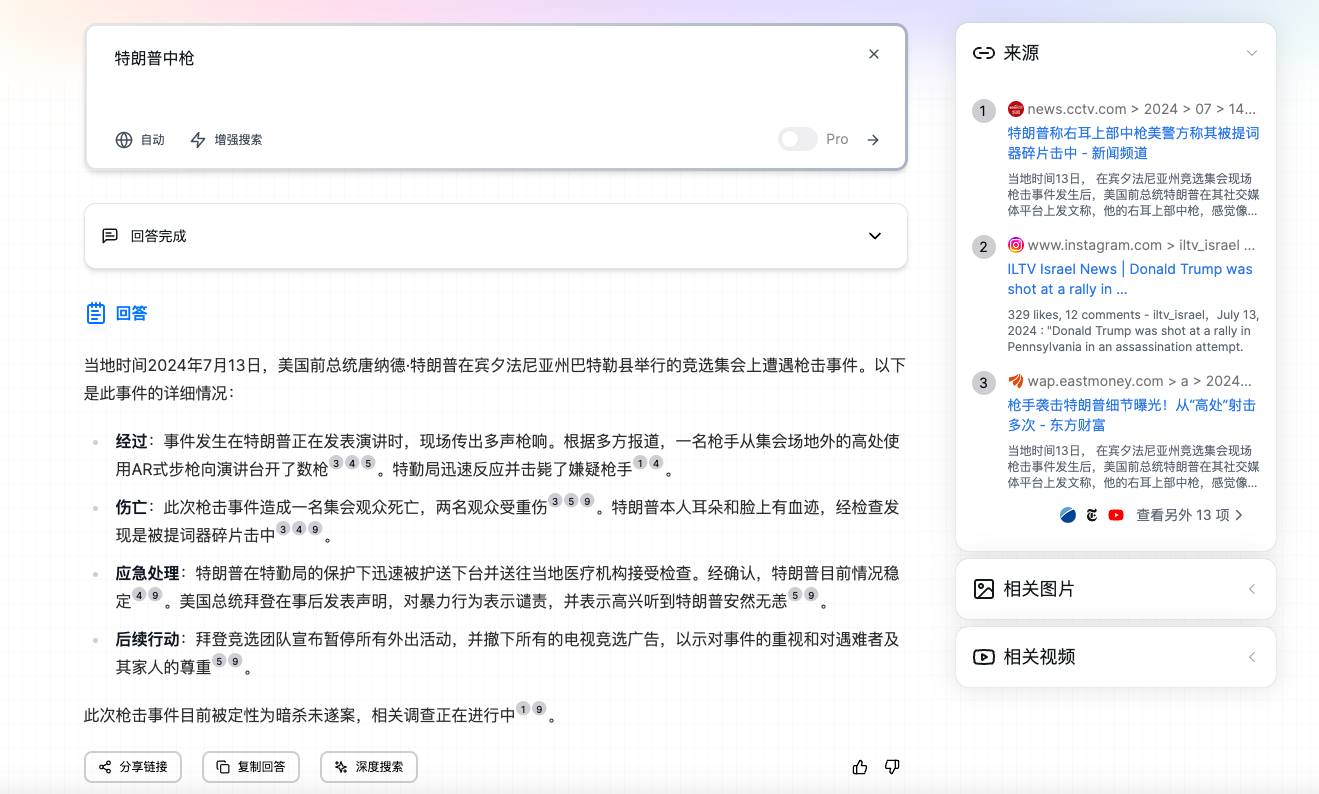The height and width of the screenshot is (794, 1319).
Task: Click the www.instagram.com source URL text
Action: [x=1141, y=245]
